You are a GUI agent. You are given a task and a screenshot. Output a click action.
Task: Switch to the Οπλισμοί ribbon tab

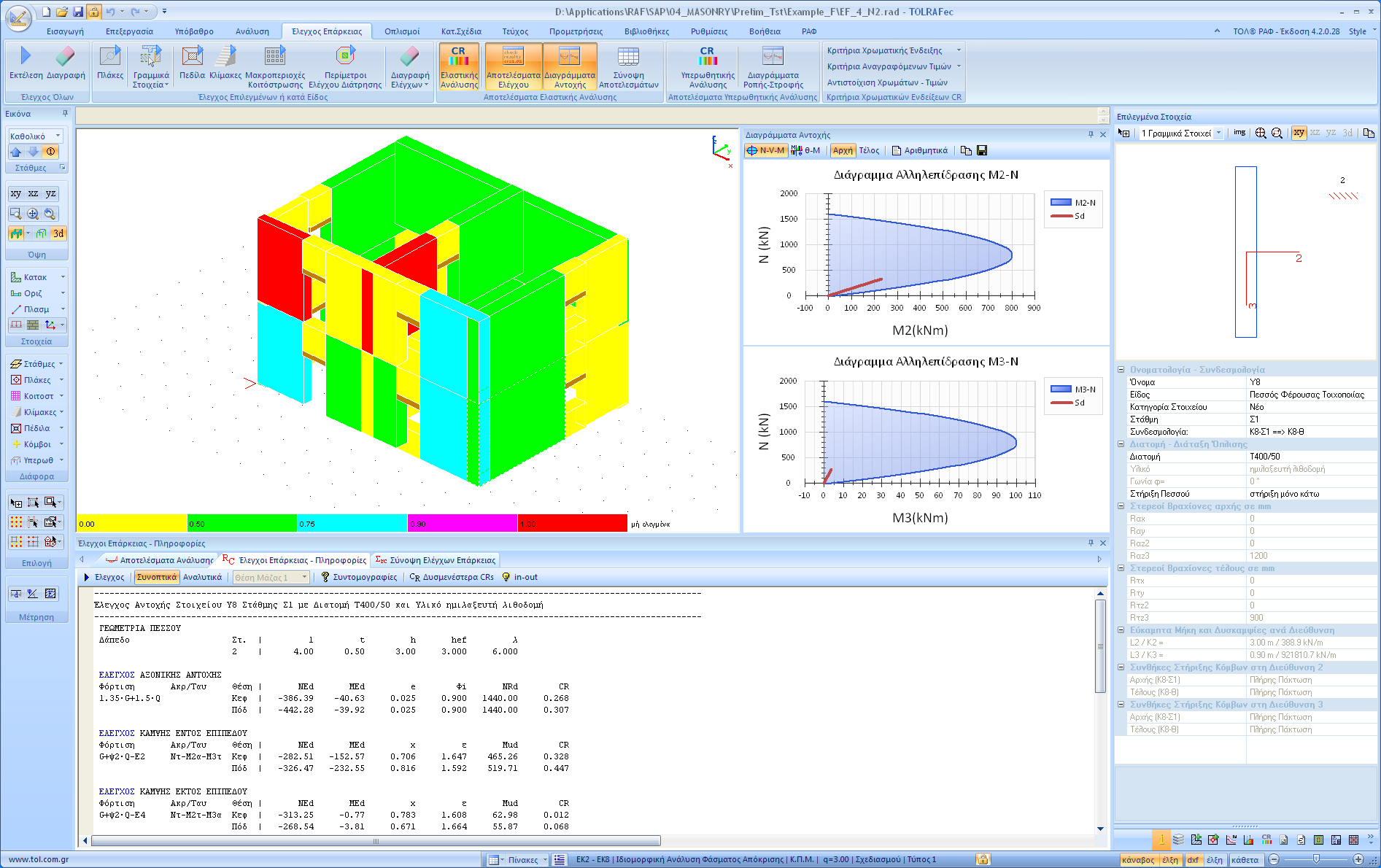pos(402,31)
